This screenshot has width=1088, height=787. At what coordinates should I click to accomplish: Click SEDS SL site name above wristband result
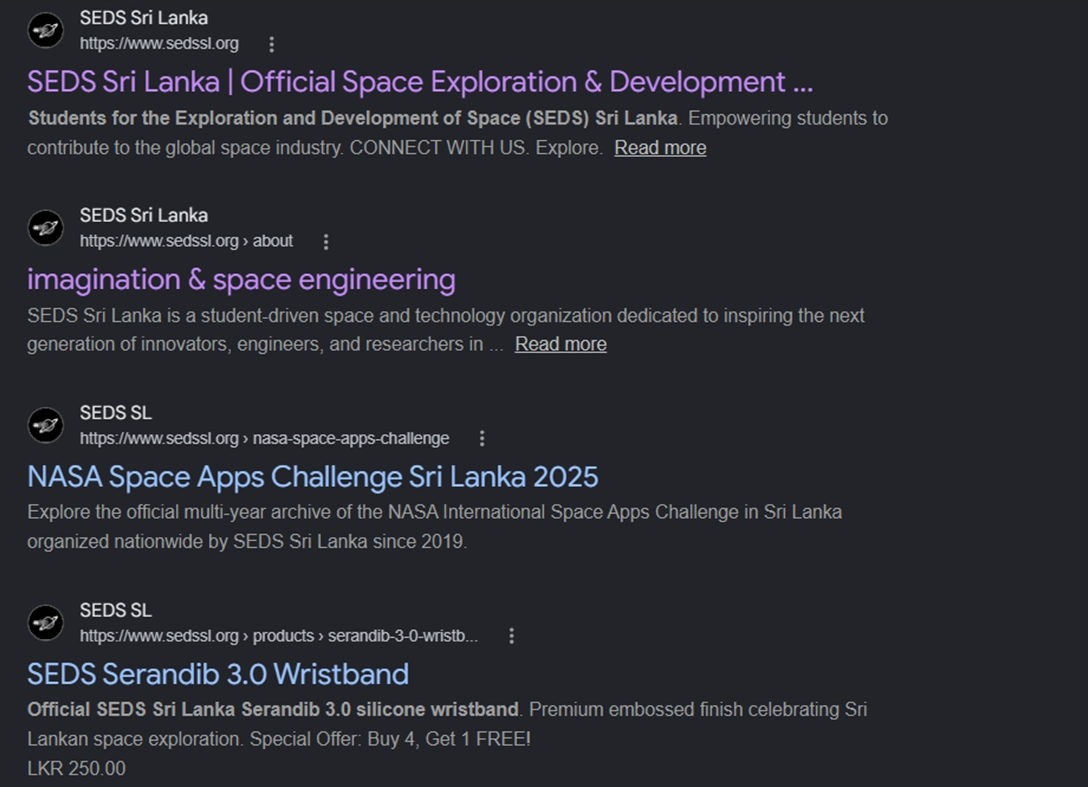click(x=115, y=610)
